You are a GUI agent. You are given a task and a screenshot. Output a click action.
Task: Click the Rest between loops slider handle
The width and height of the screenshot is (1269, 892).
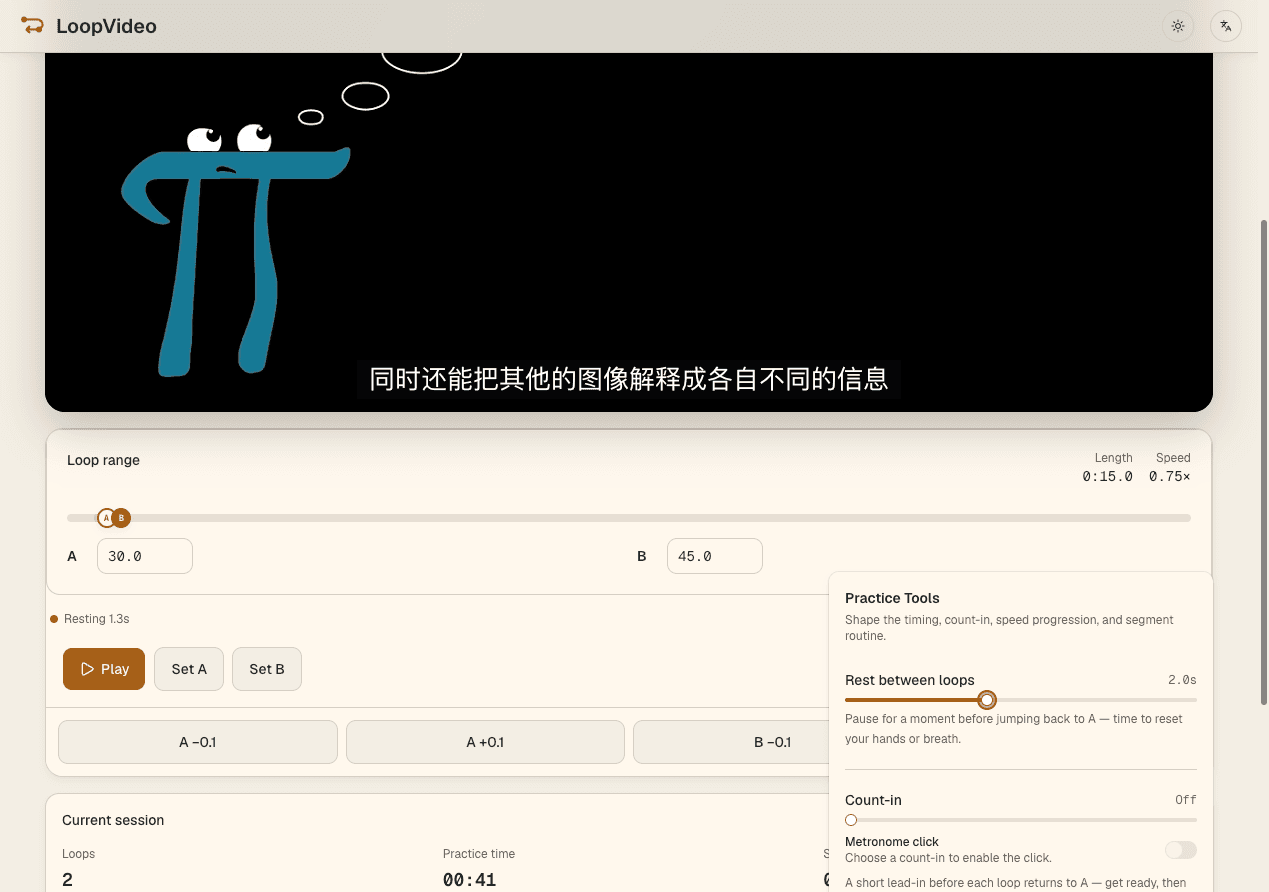(x=987, y=699)
